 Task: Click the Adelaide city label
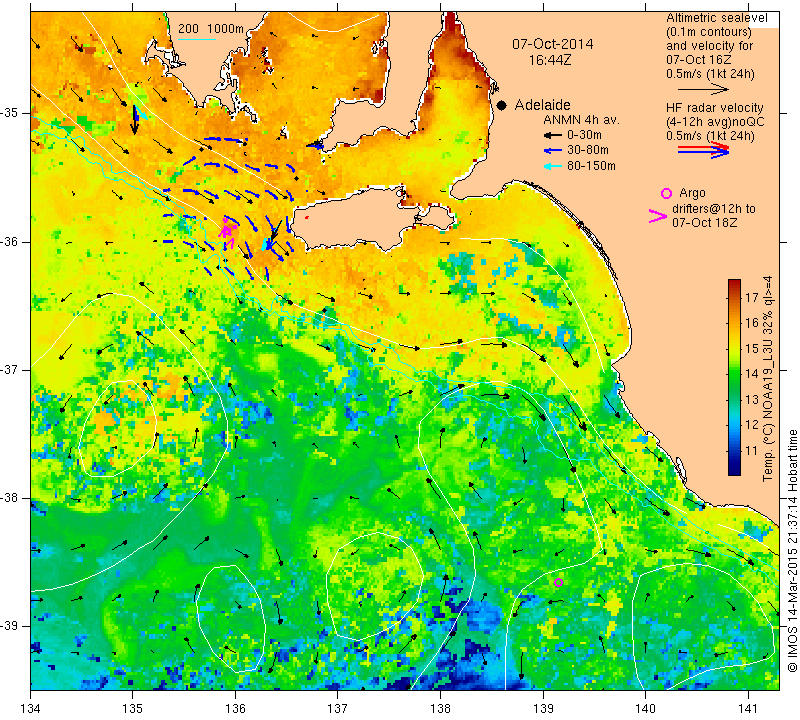point(542,105)
